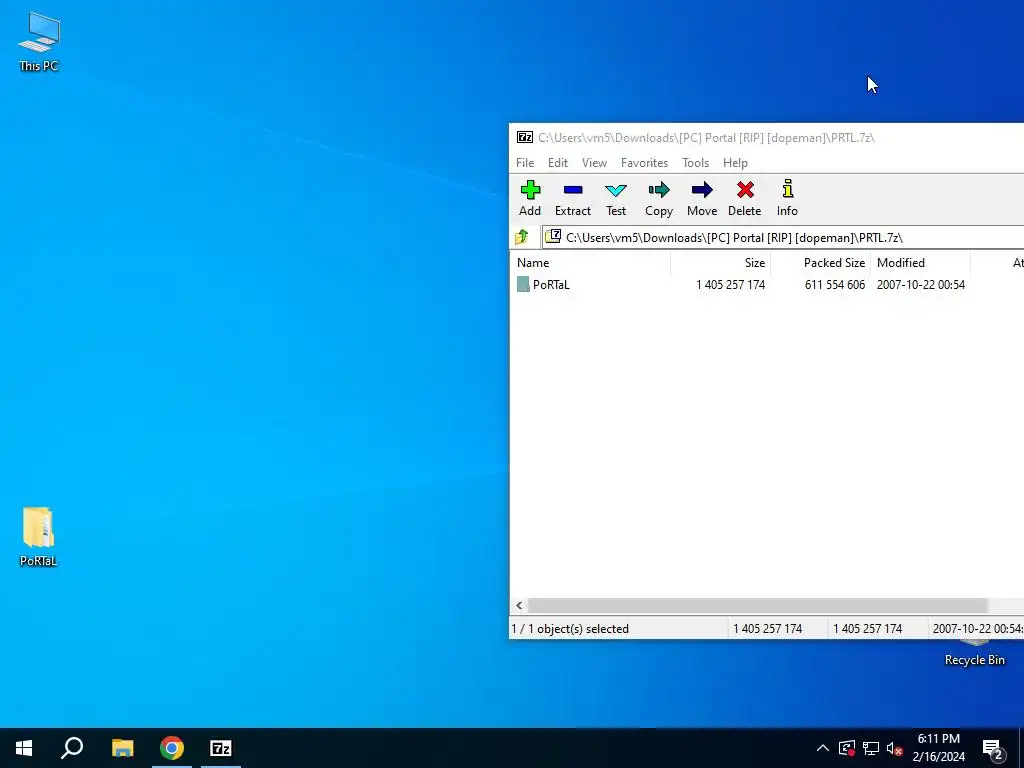
Task: Open the notification center icon
Action: [x=993, y=748]
